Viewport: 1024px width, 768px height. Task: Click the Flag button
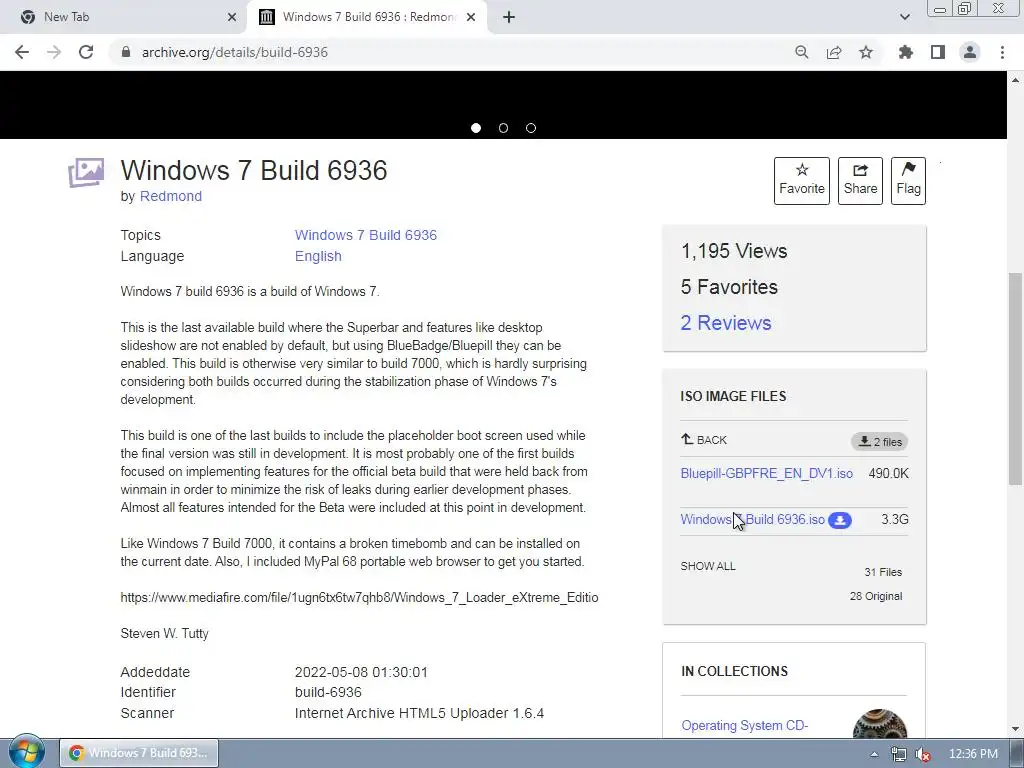[908, 181]
